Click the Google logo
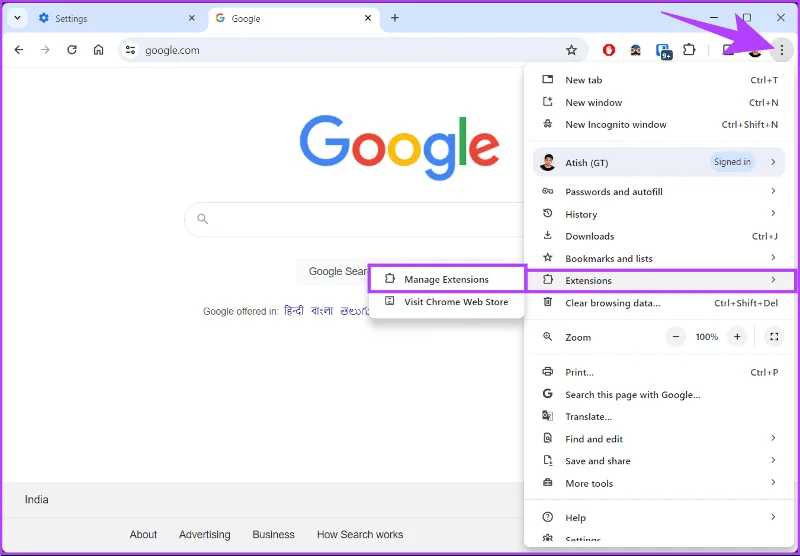This screenshot has width=800, height=556. click(x=399, y=147)
